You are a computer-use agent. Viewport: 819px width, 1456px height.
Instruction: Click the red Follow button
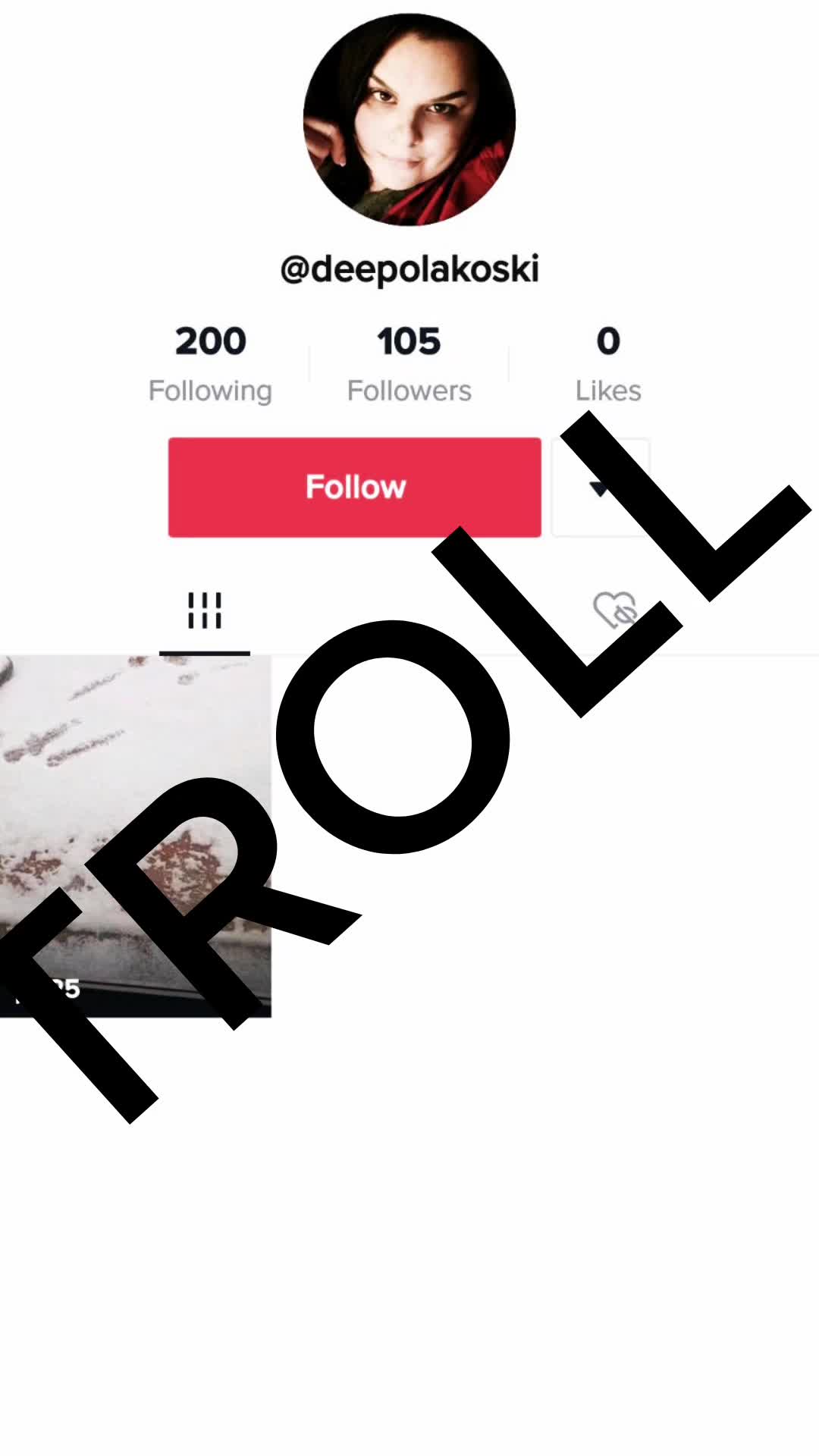(355, 488)
